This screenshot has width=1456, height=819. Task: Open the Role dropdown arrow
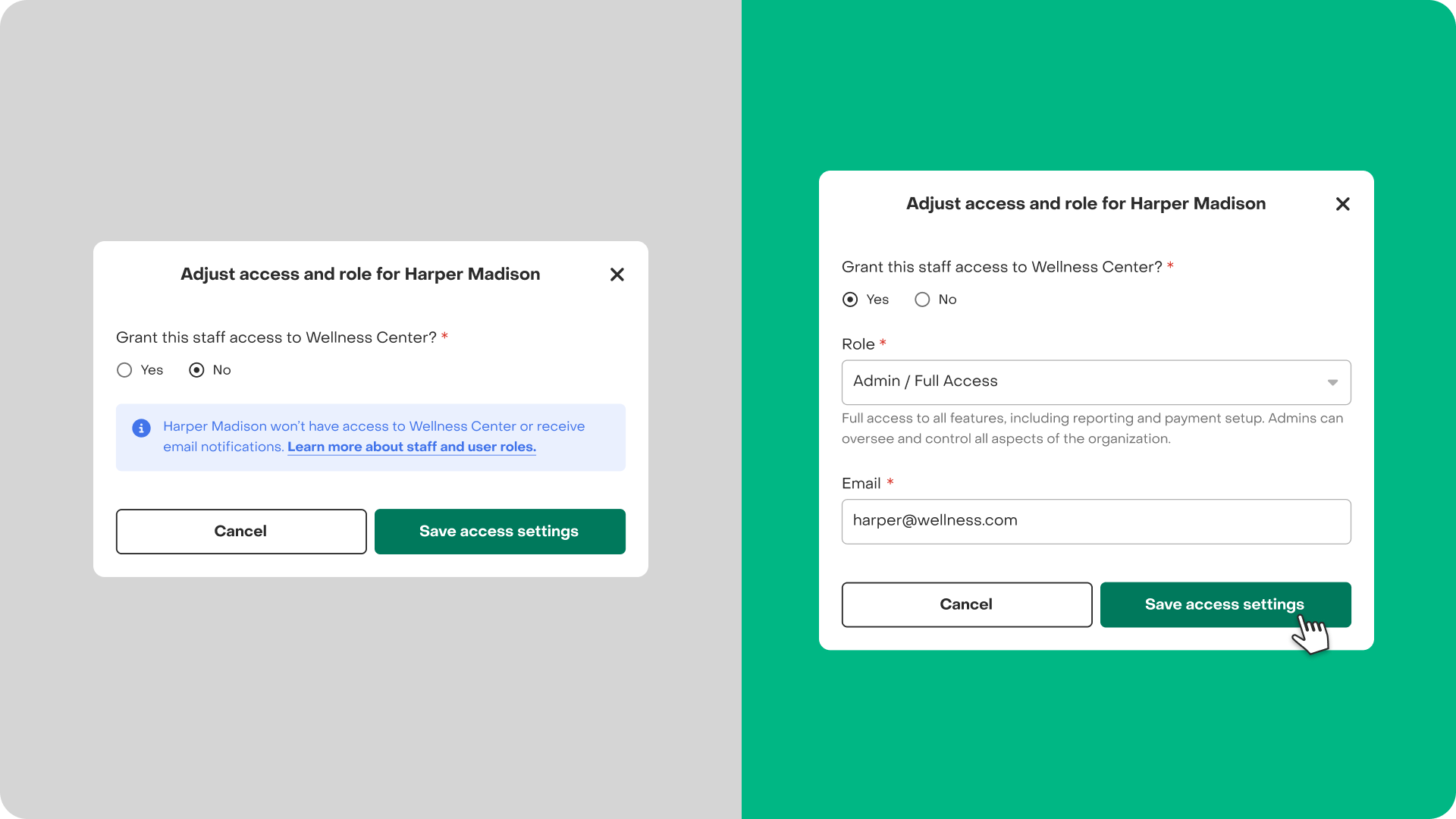pyautogui.click(x=1332, y=382)
